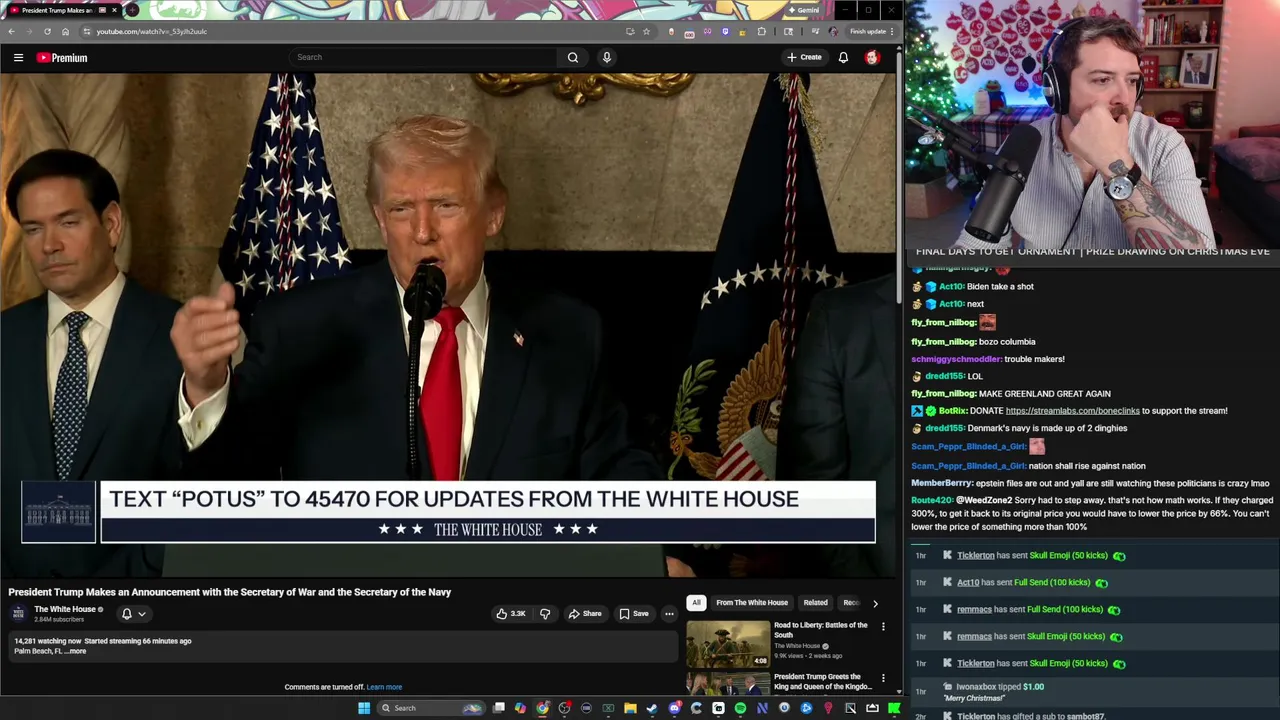Reload the browser page
Image resolution: width=1280 pixels, height=720 pixels.
(47, 31)
